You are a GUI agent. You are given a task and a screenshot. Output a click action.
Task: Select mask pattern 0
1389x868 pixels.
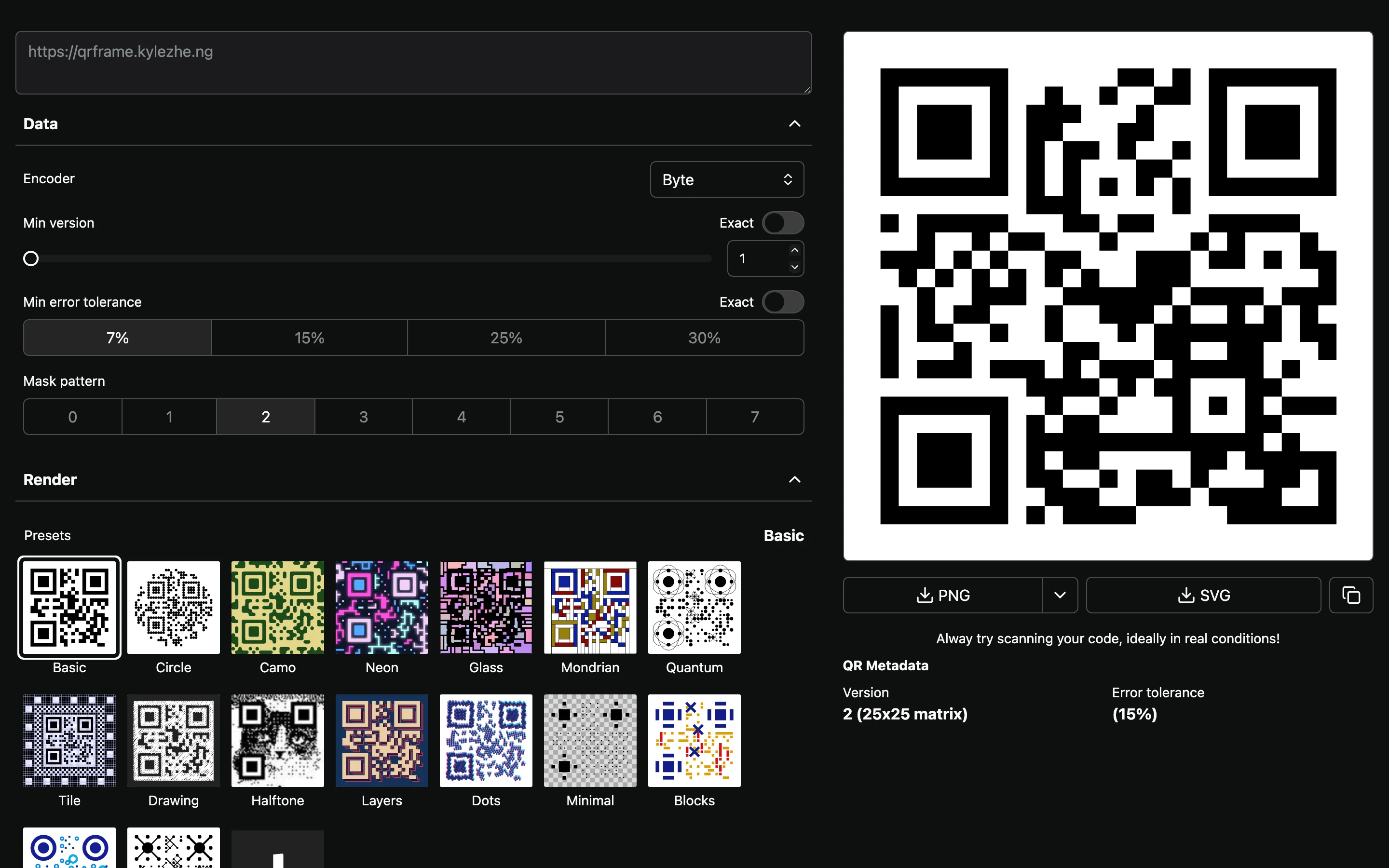(72, 417)
